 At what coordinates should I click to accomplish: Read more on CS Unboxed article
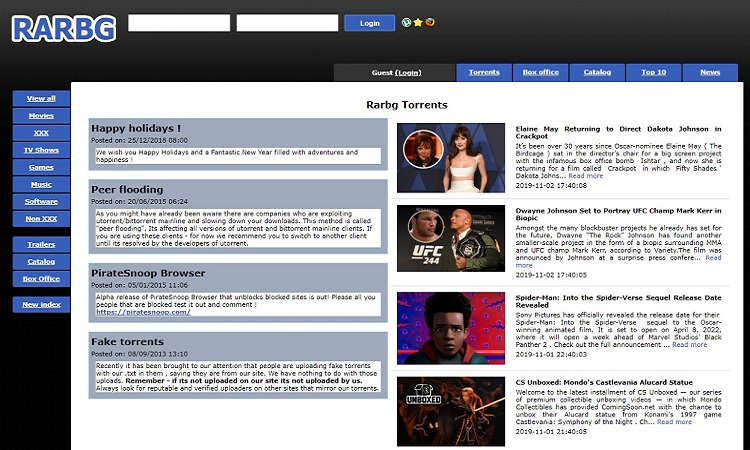tap(674, 422)
